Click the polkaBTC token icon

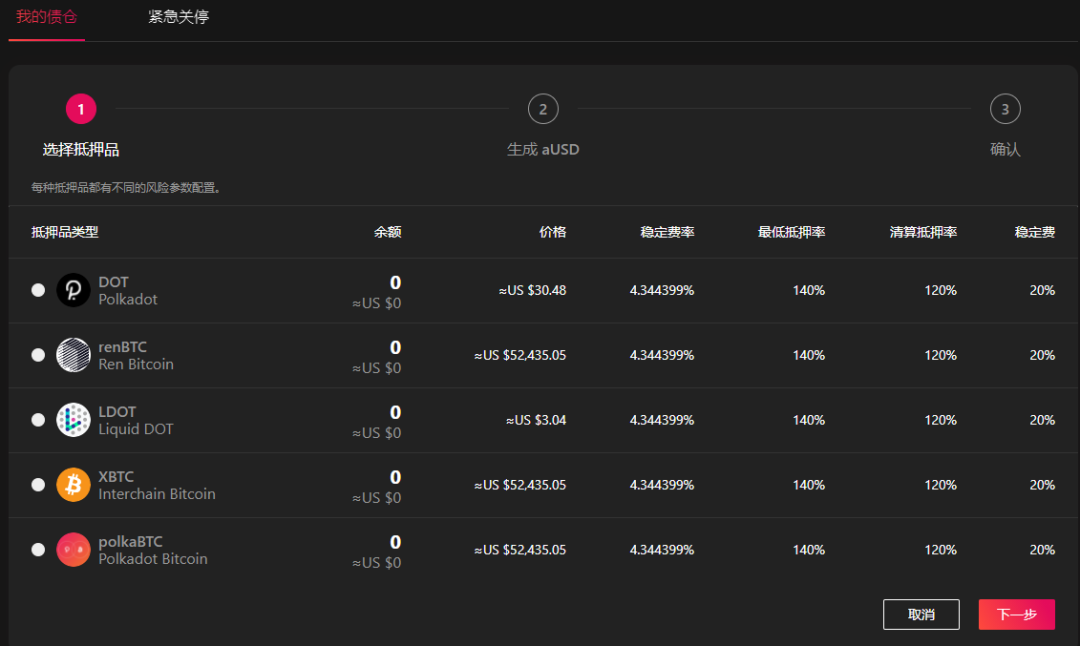click(x=73, y=550)
